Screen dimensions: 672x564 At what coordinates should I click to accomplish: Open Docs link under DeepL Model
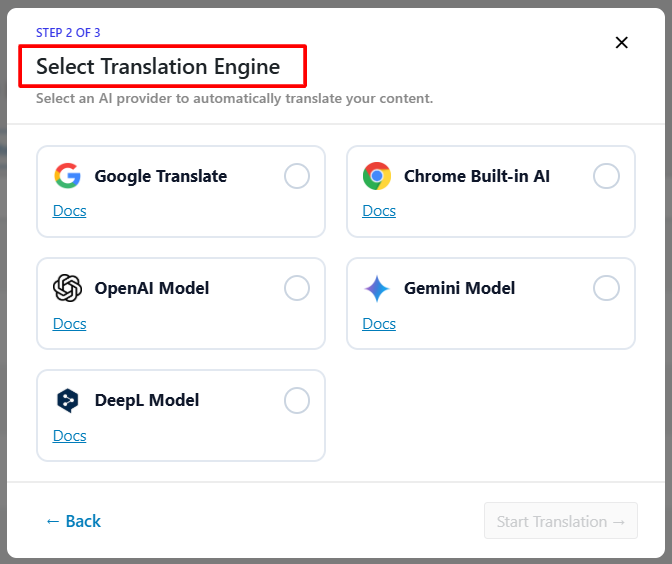[x=69, y=436]
